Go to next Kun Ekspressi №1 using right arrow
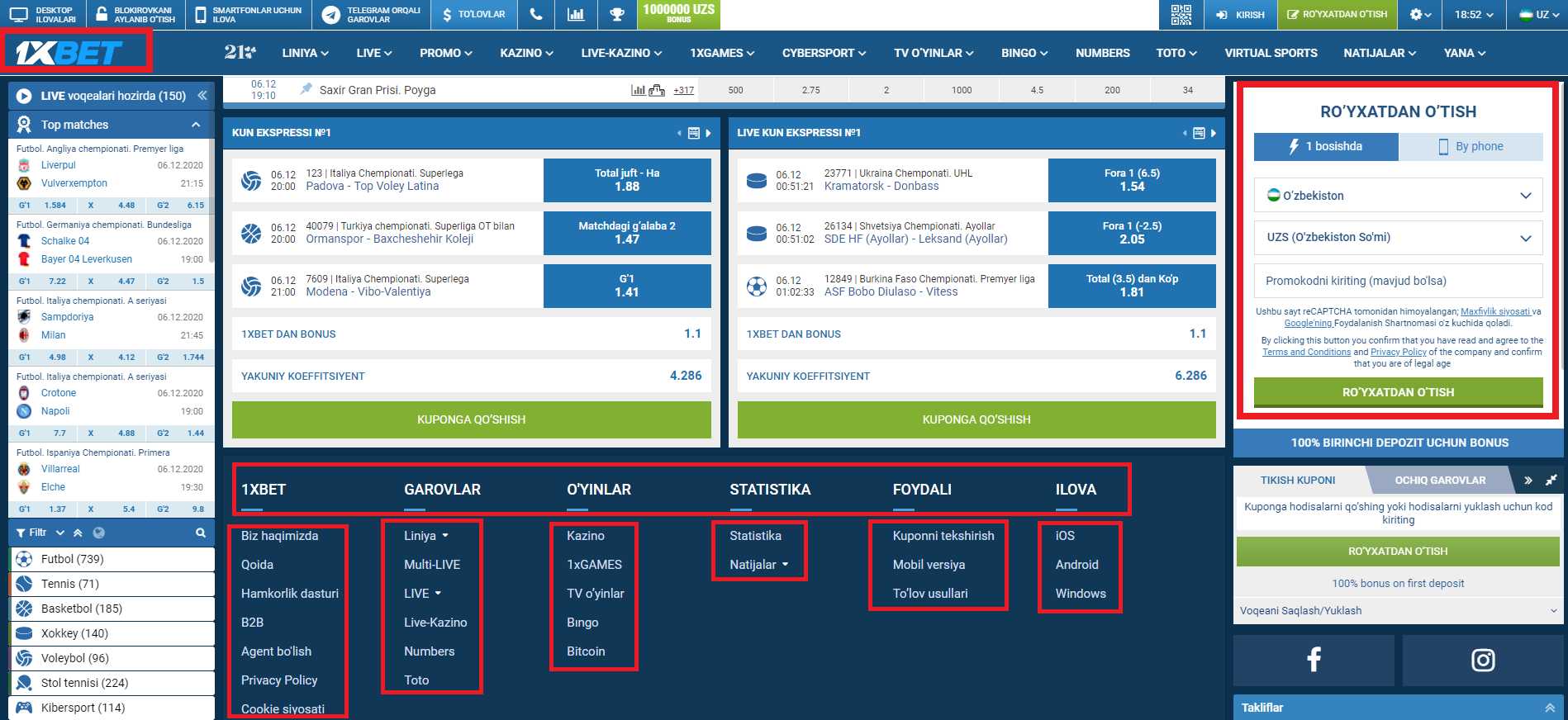 pyautogui.click(x=708, y=133)
